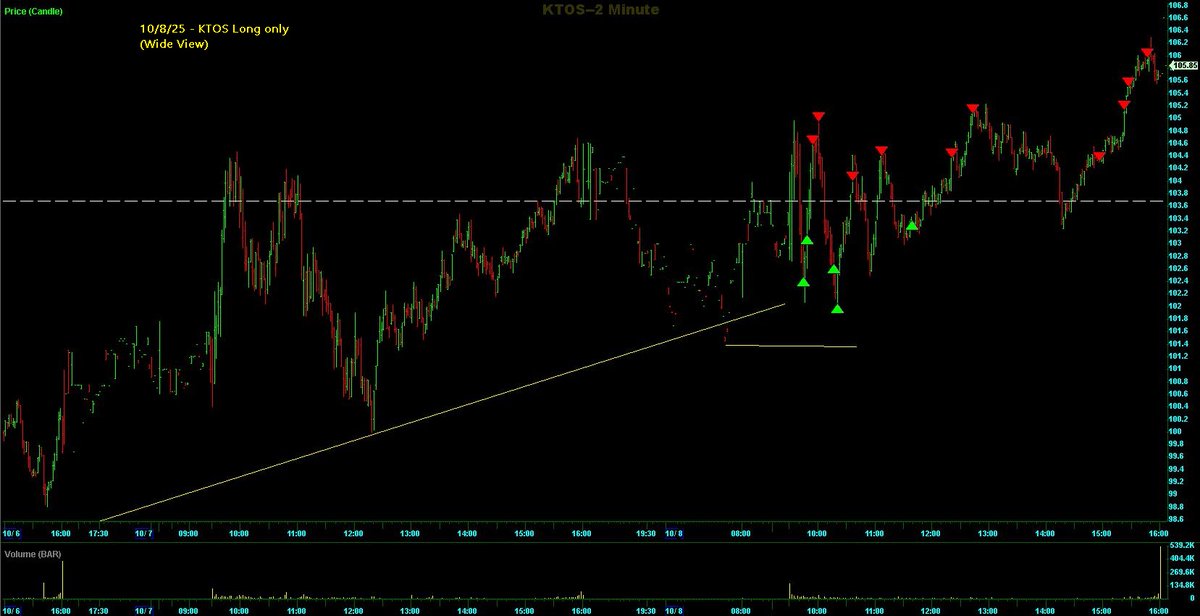This screenshot has width=1200, height=616.
Task: Click the 105 price axis label
Action: click(x=1176, y=117)
